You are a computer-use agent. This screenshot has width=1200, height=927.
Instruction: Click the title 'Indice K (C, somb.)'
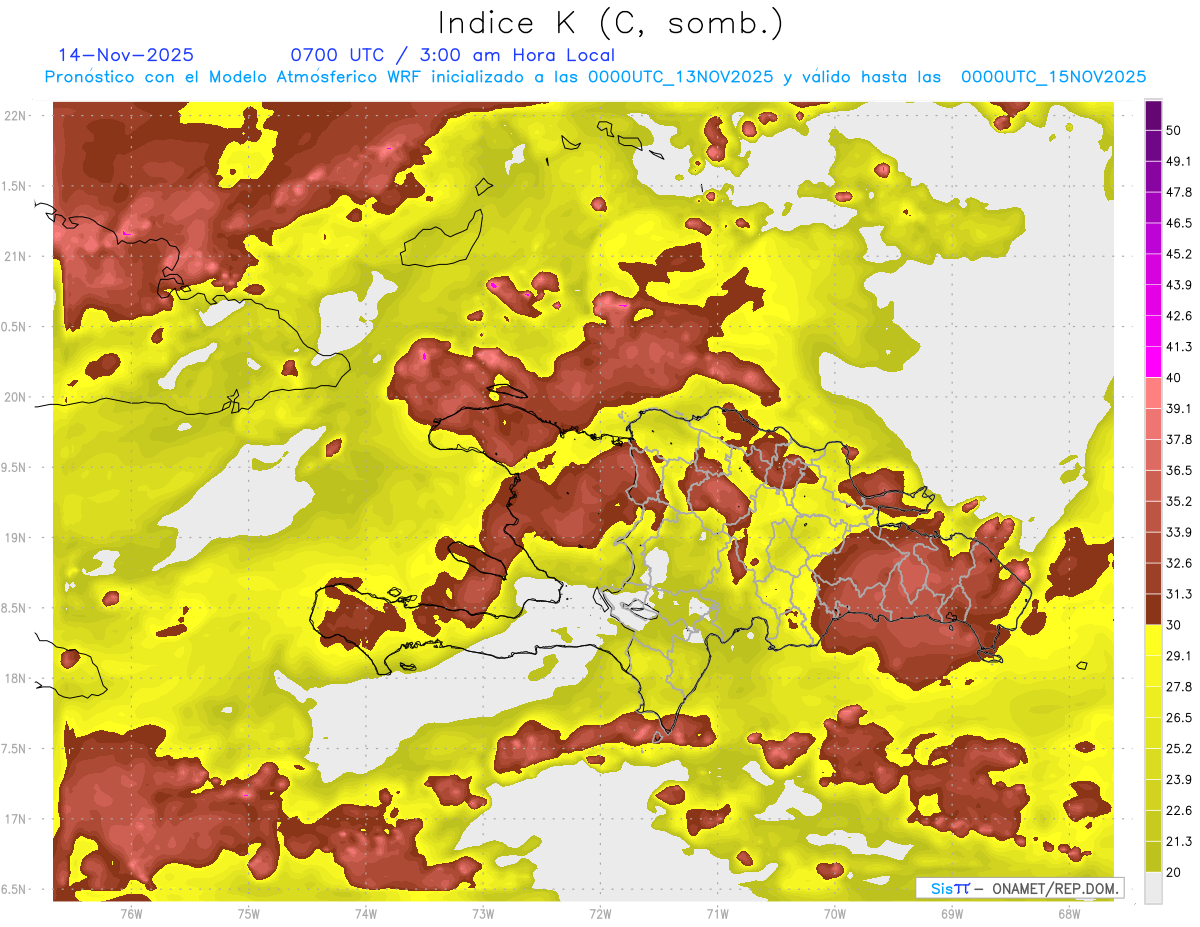[x=610, y=23]
